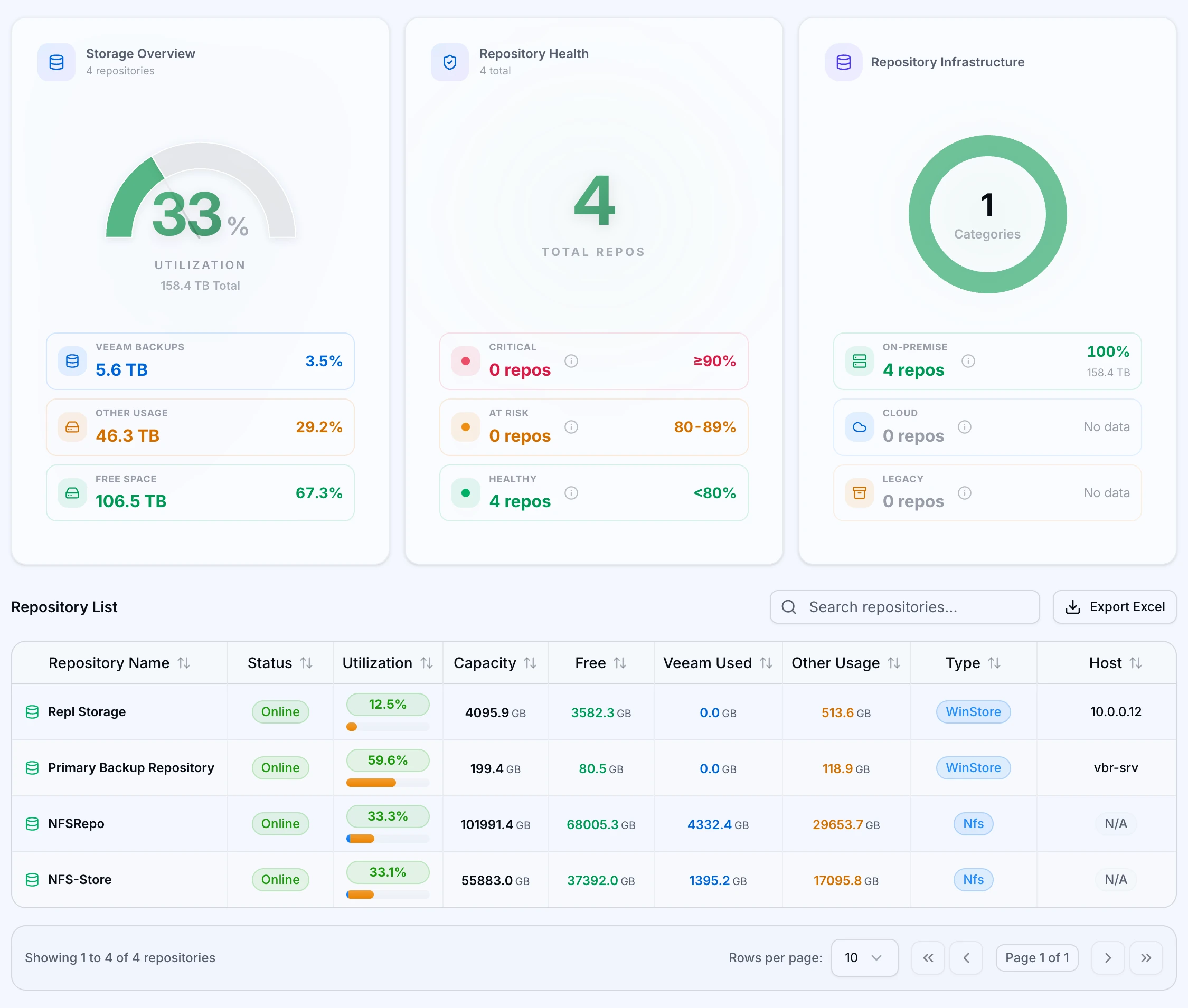
Task: Click the Nfs tag for NFS-Store
Action: (973, 880)
